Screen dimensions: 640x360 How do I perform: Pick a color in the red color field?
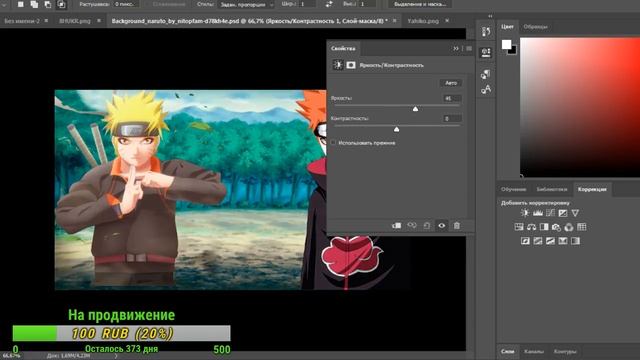(580, 107)
